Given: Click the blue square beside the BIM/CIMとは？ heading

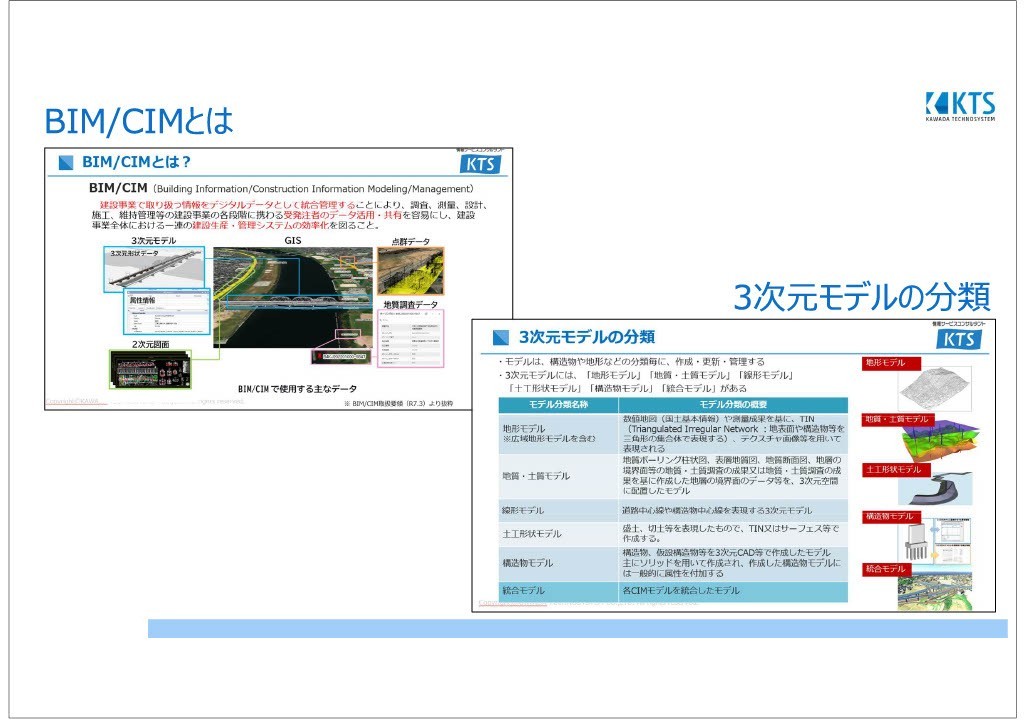Looking at the screenshot, I should (x=66, y=162).
